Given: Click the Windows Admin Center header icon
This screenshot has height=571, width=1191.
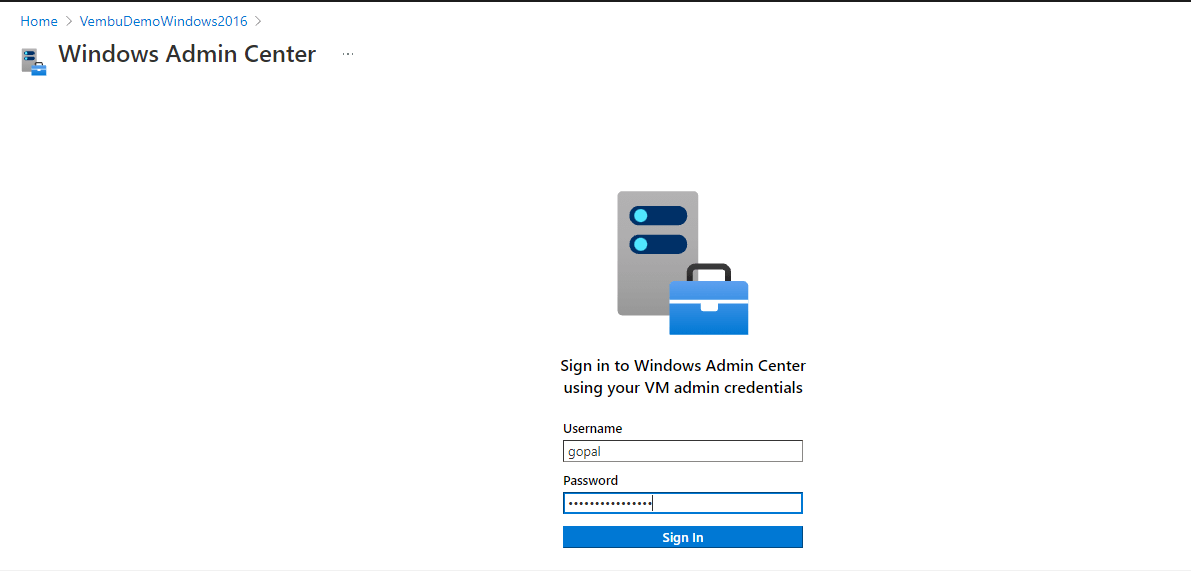Looking at the screenshot, I should pyautogui.click(x=34, y=62).
